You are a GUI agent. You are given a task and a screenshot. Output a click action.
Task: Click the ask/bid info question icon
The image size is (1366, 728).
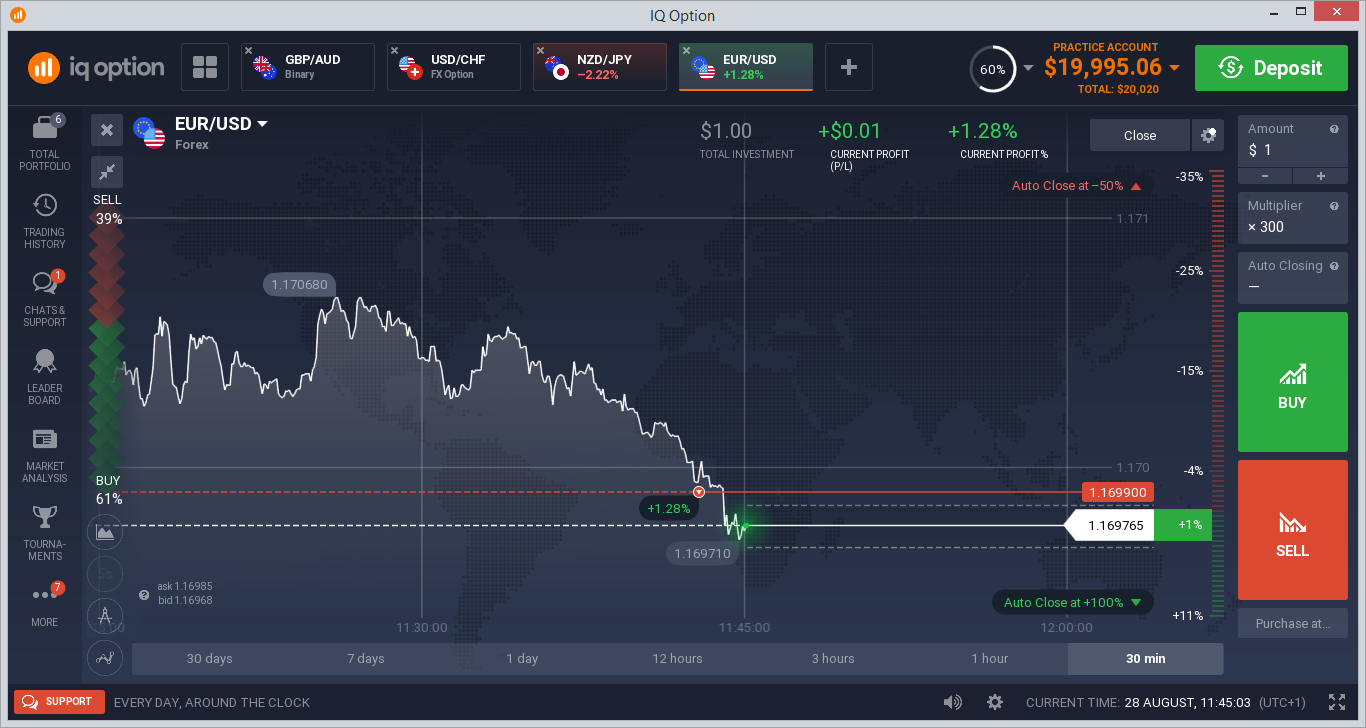[144, 595]
